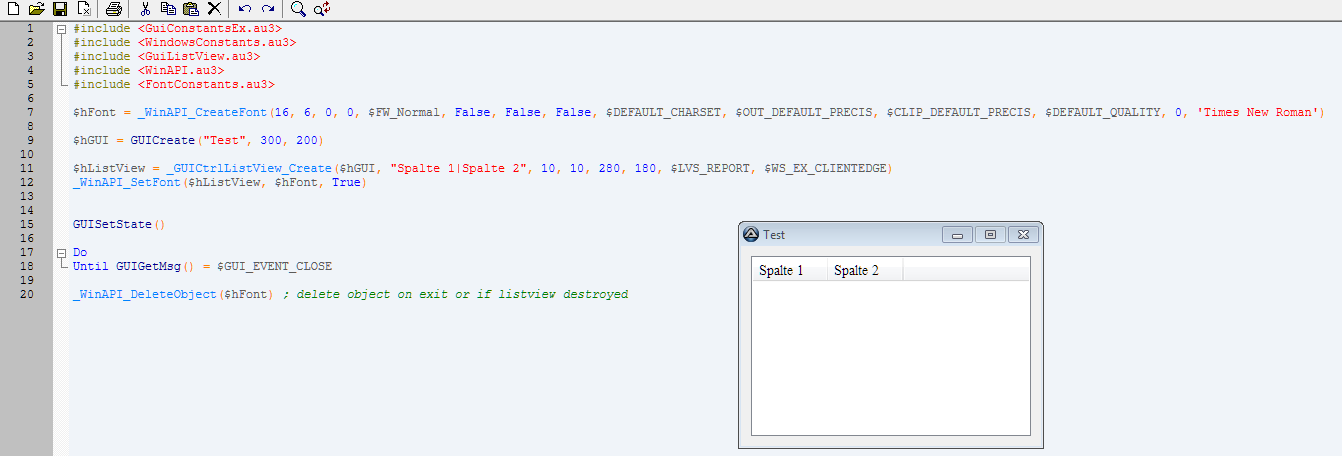1342x456 pixels.
Task: Undo the last edit
Action: (x=245, y=9)
